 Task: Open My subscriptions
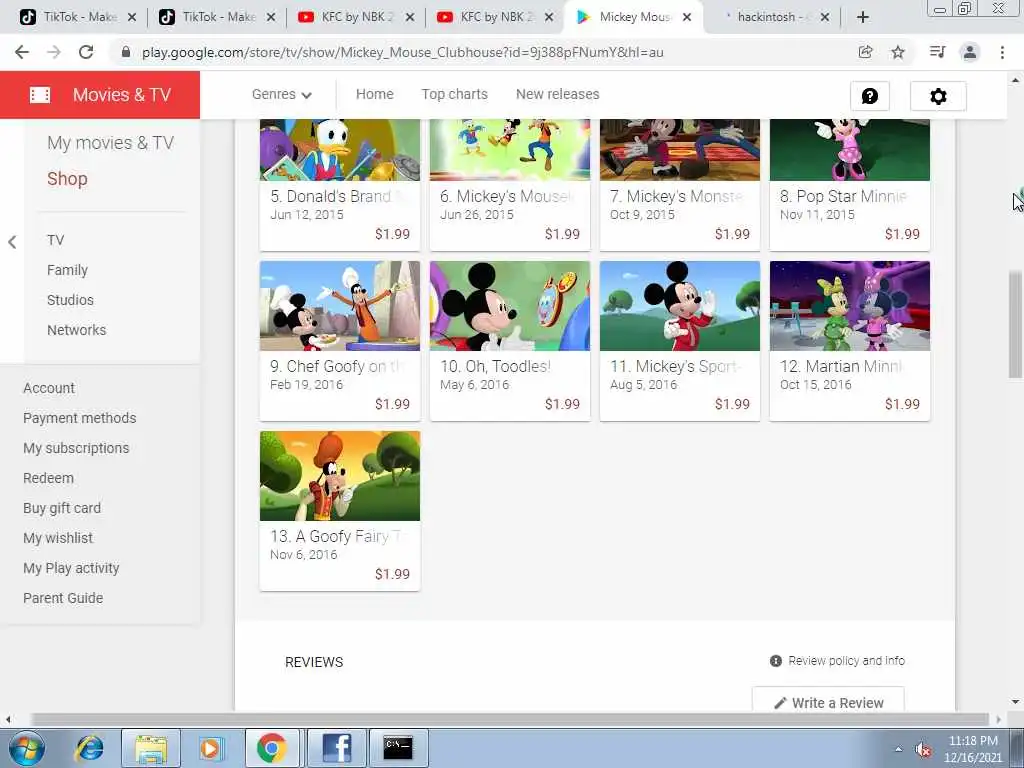tap(76, 449)
